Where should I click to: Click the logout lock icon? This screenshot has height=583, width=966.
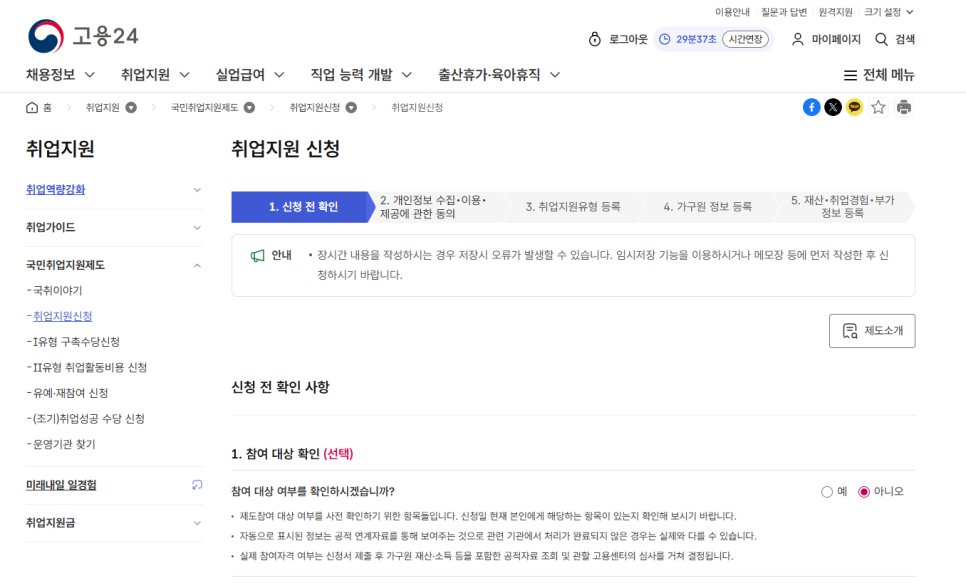click(595, 39)
